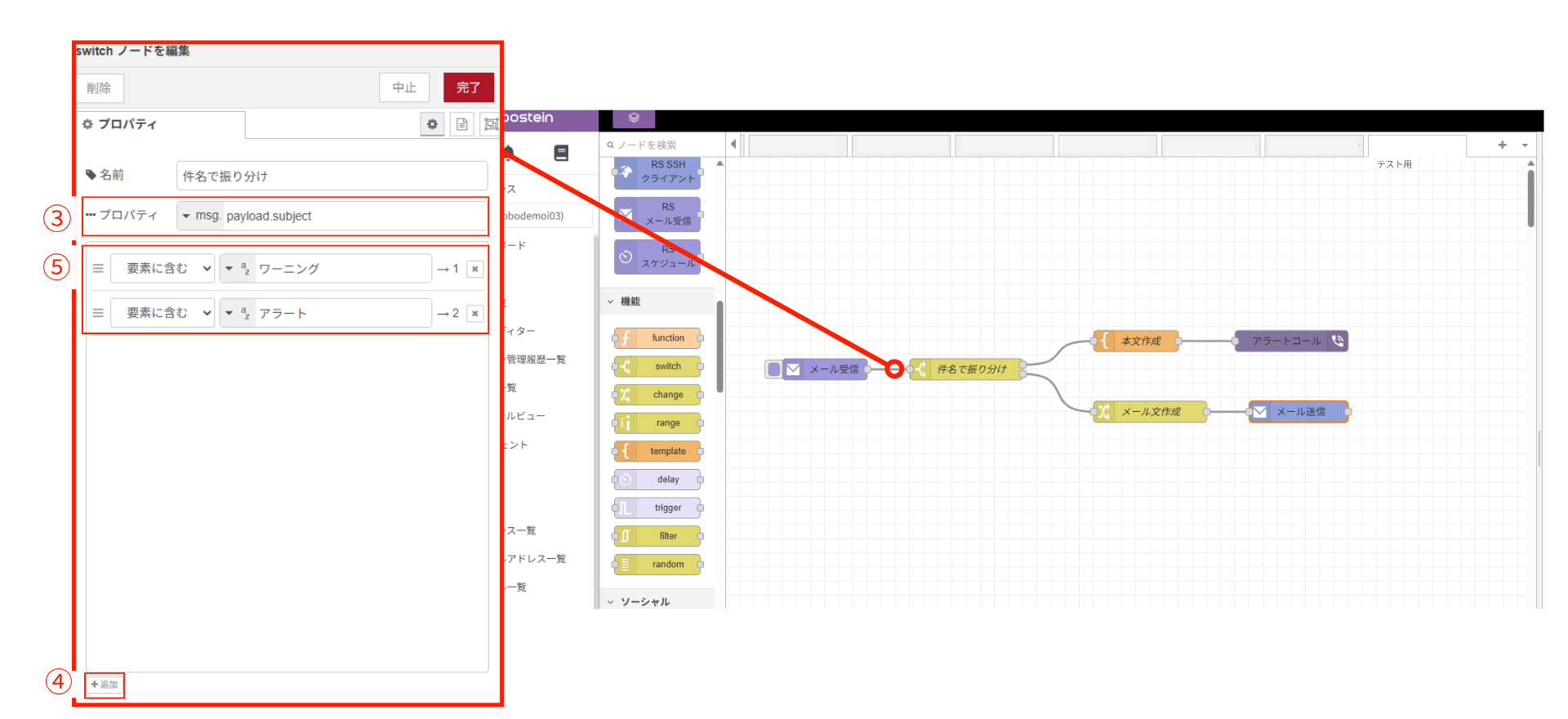
Task: Click the node appearance icon
Action: (490, 124)
